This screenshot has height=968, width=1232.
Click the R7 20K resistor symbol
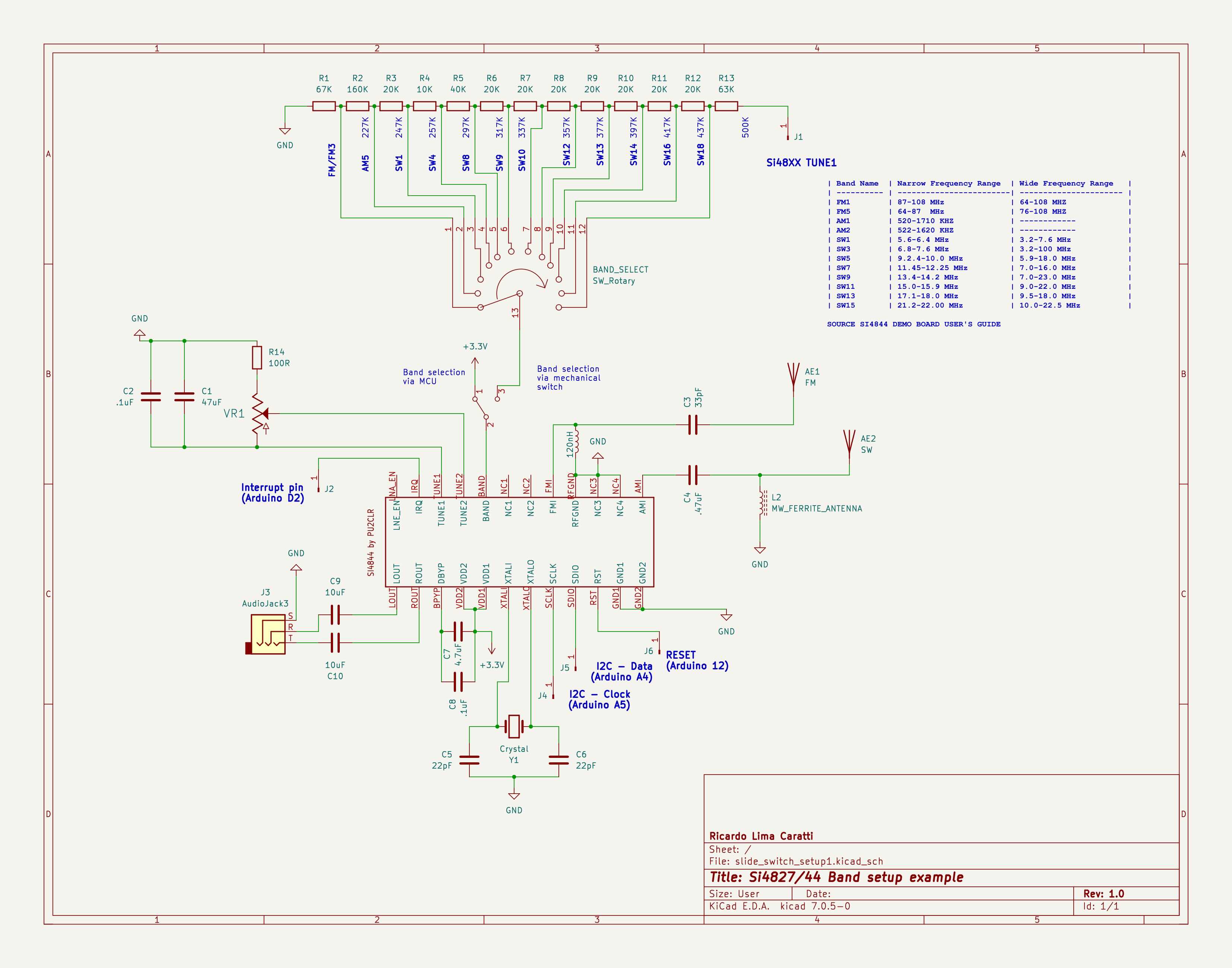click(525, 106)
